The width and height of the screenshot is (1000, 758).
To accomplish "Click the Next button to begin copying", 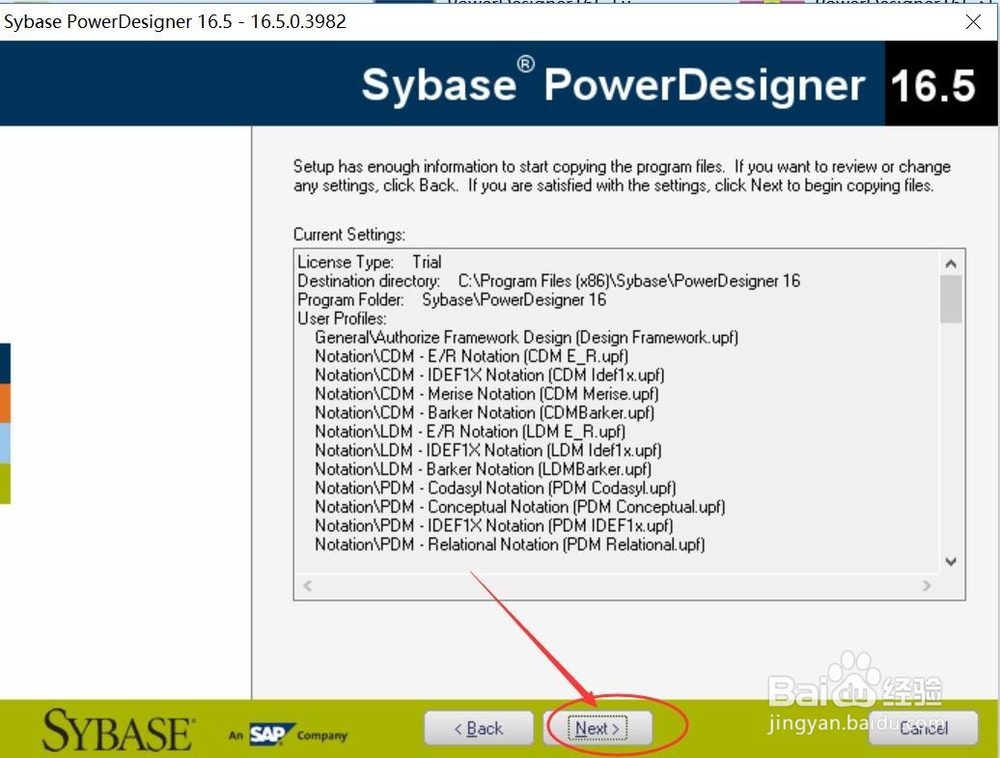I will point(598,728).
